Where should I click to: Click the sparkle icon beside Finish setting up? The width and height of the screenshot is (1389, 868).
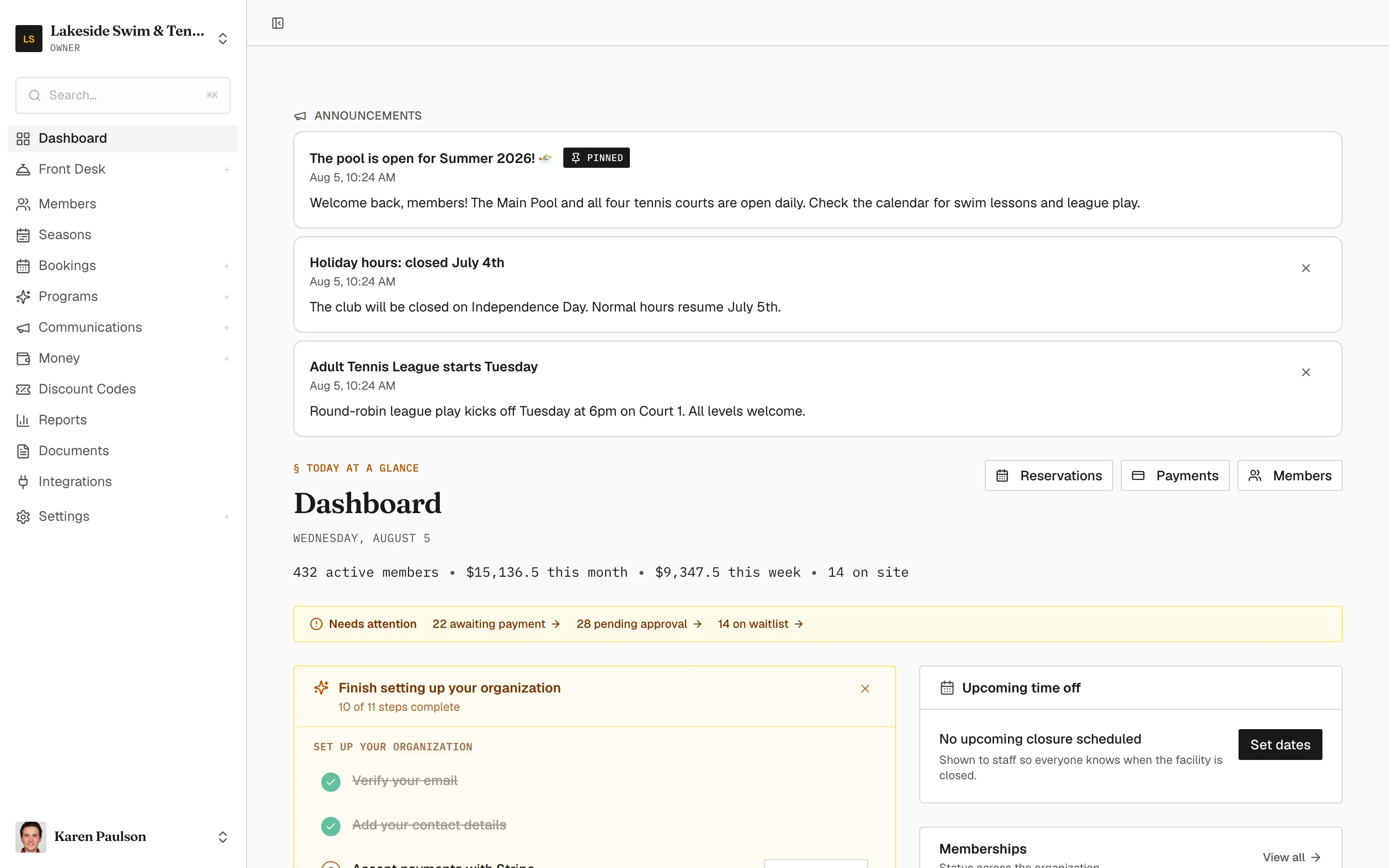tap(321, 688)
